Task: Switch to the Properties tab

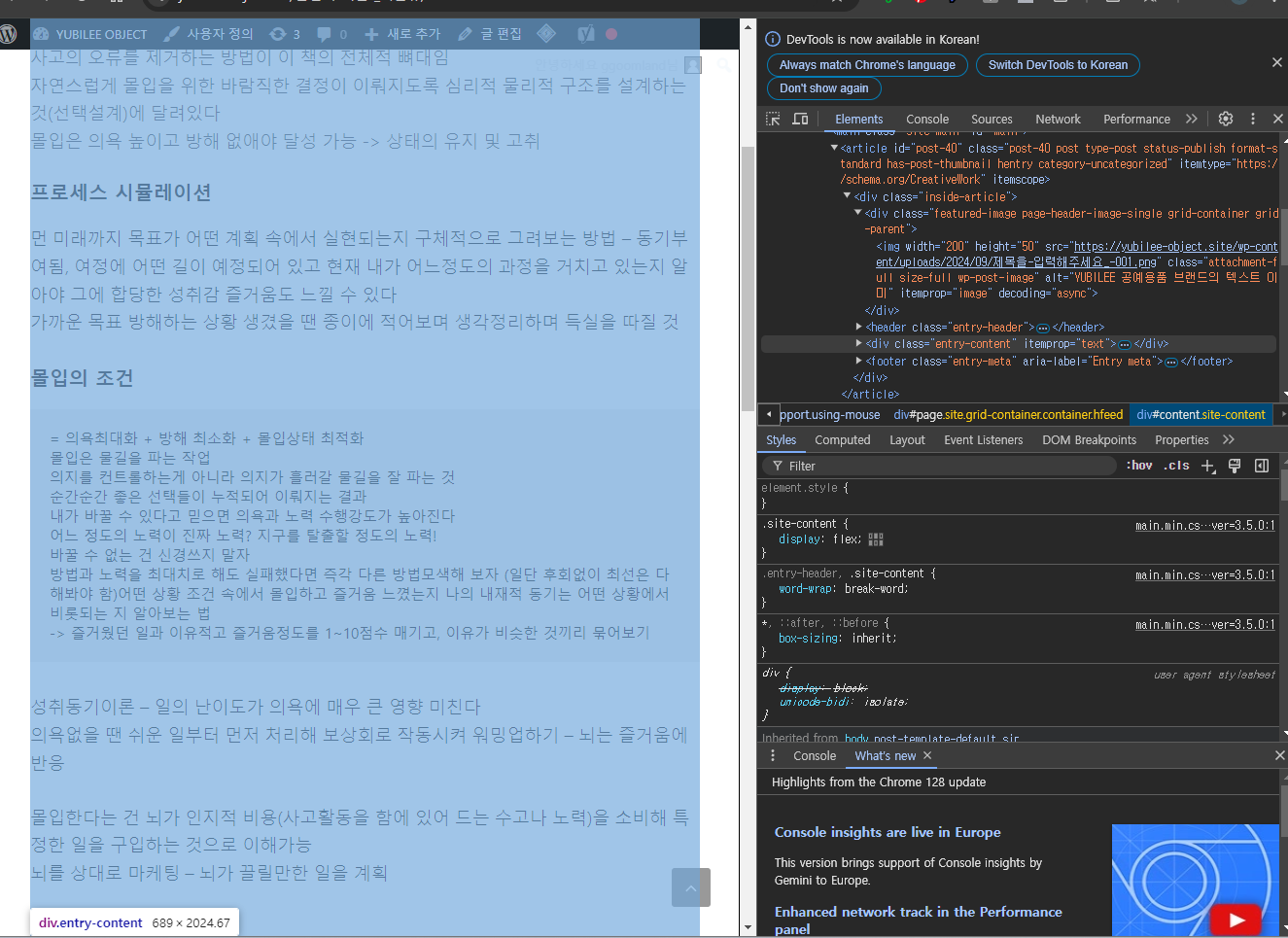Action: pyautogui.click(x=1181, y=439)
